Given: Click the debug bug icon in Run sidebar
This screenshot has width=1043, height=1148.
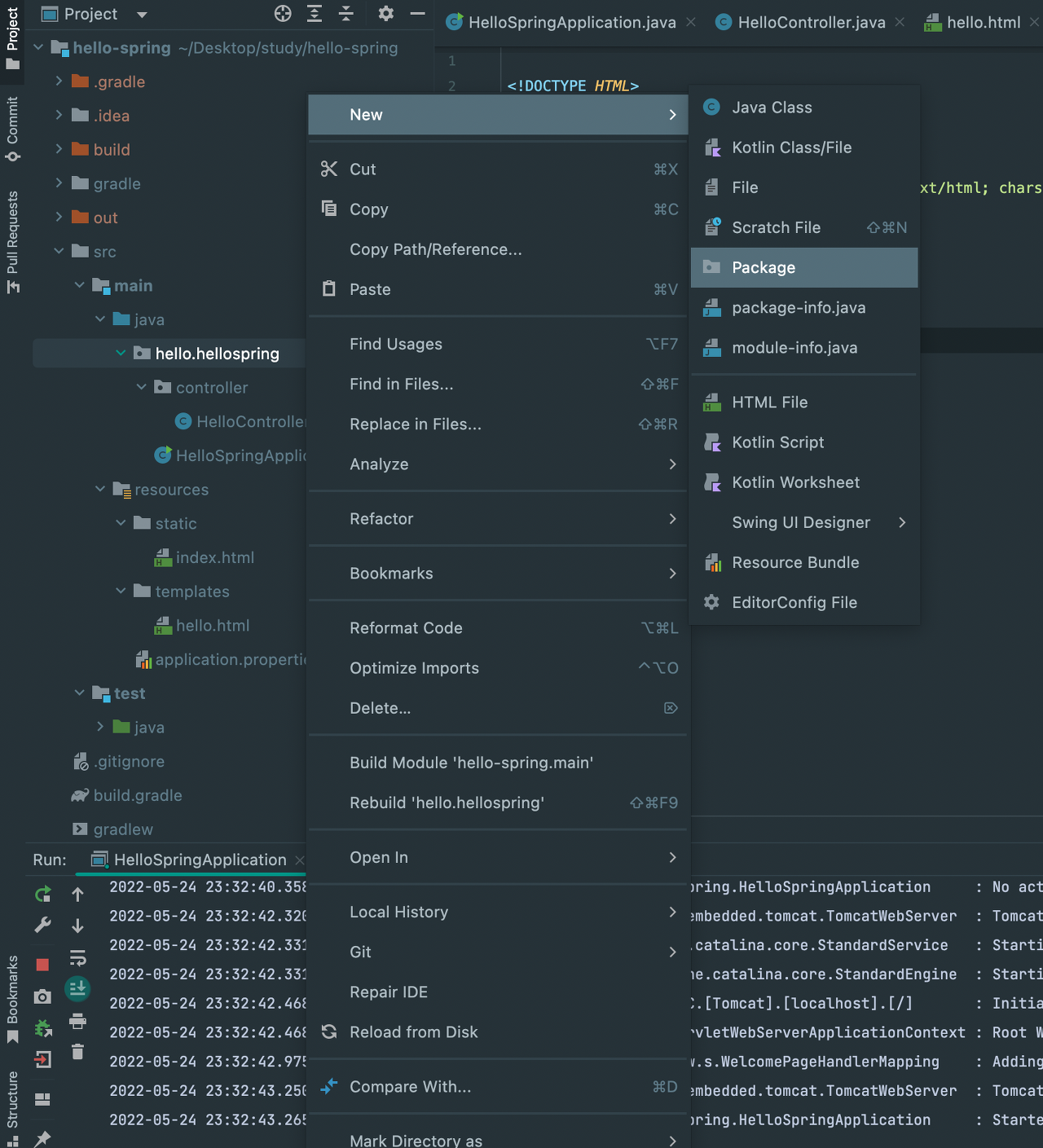Looking at the screenshot, I should pos(43,1028).
